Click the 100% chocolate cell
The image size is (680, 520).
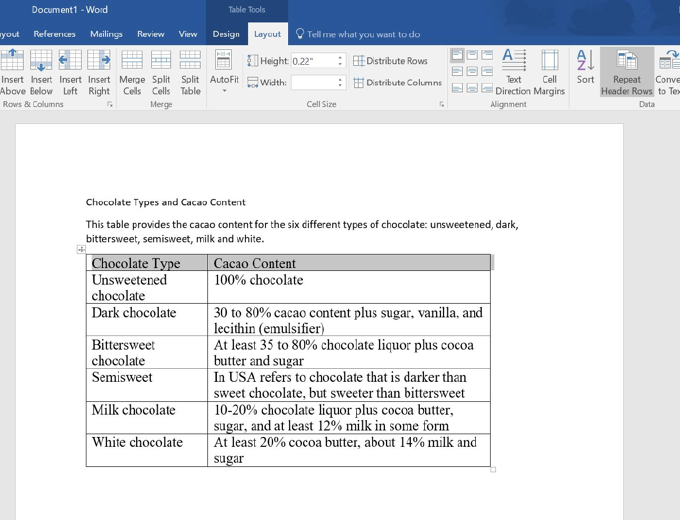(349, 287)
